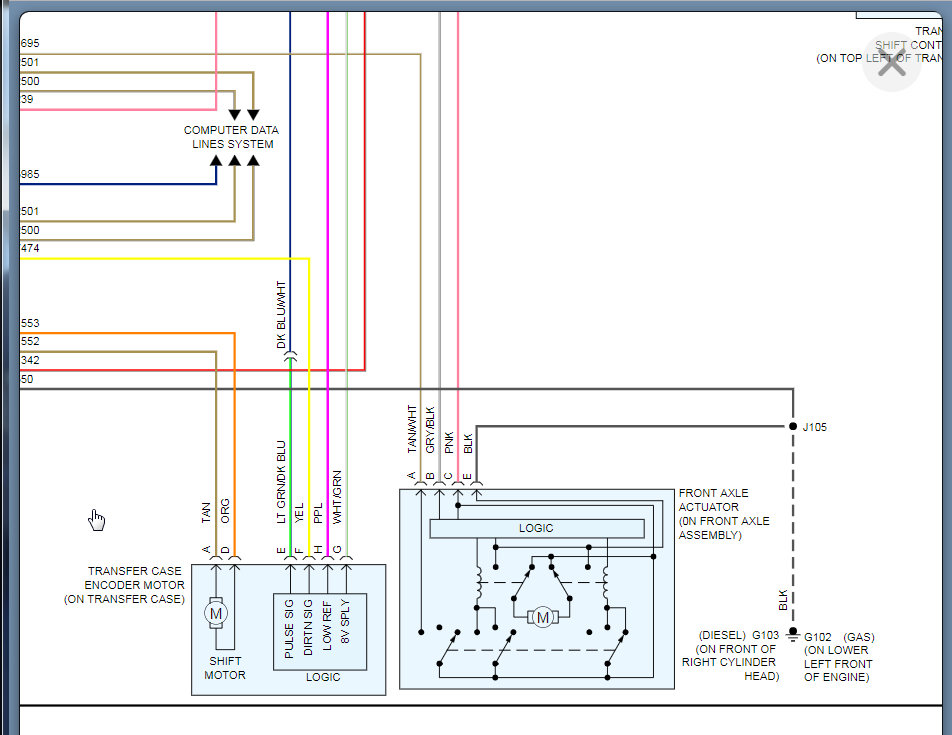Click the ORG wire label above terminal D
Viewport: 952px width, 735px height.
[x=225, y=511]
